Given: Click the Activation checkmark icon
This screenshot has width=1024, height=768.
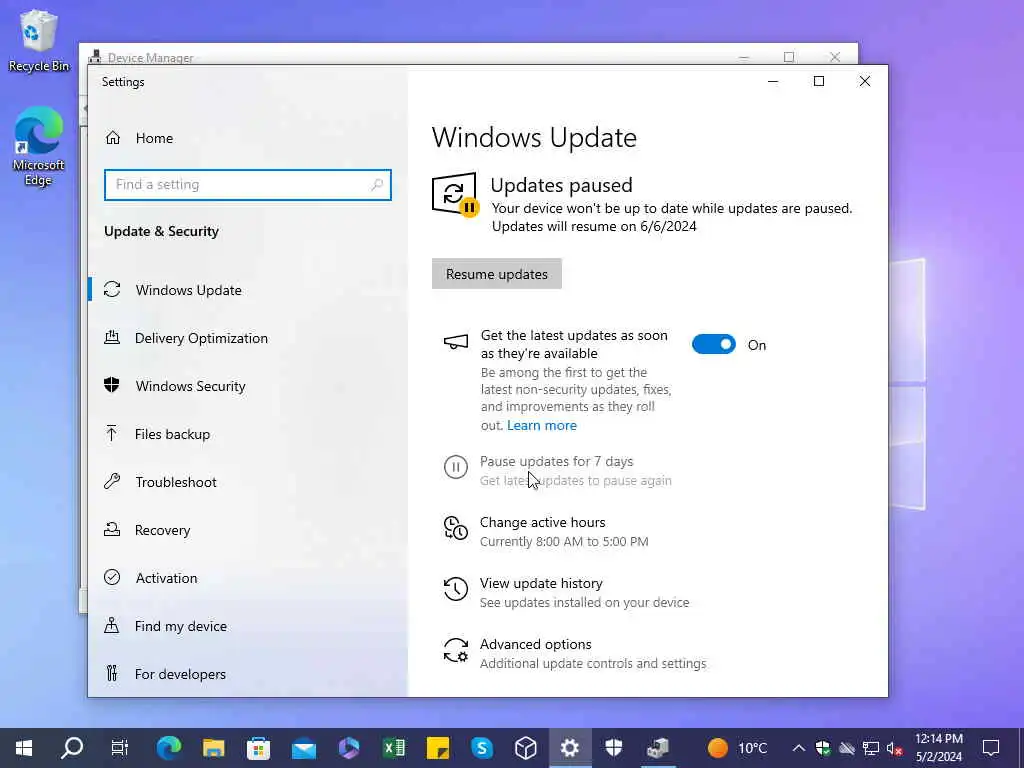Looking at the screenshot, I should [x=112, y=577].
